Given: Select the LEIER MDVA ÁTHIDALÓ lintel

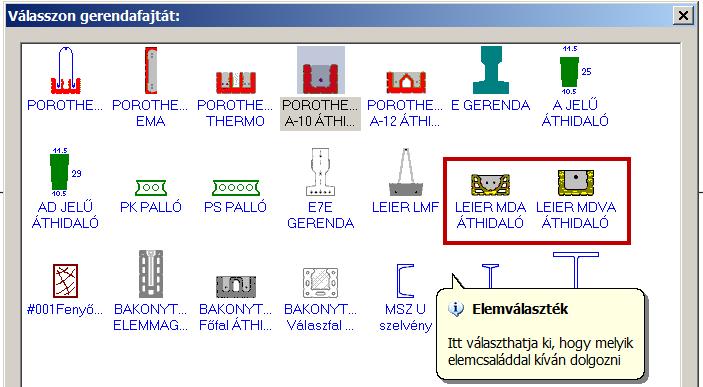Looking at the screenshot, I should (x=576, y=200).
